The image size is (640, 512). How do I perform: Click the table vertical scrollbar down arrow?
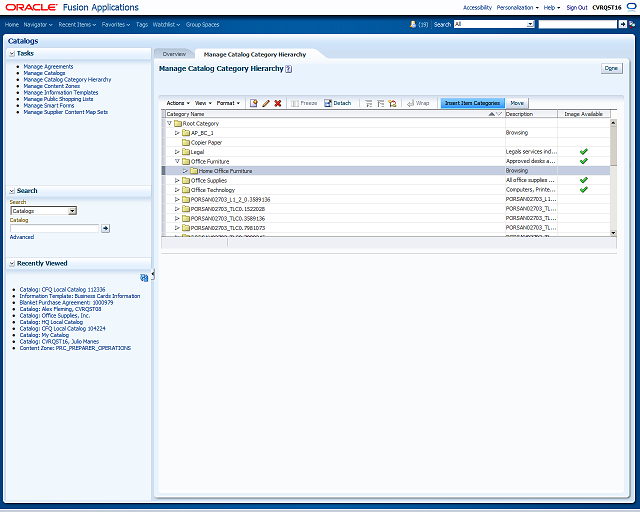[613, 233]
